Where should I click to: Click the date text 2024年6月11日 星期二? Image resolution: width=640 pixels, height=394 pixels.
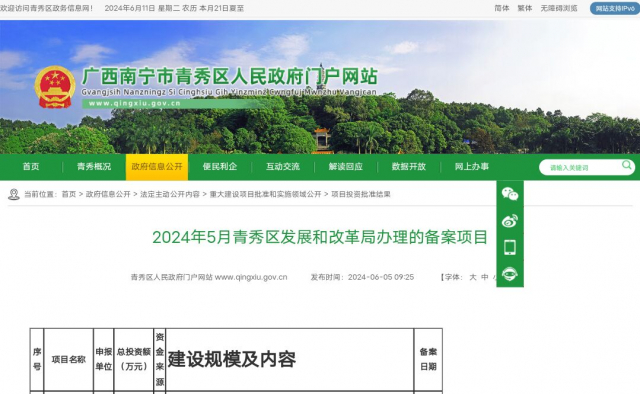click(x=142, y=8)
